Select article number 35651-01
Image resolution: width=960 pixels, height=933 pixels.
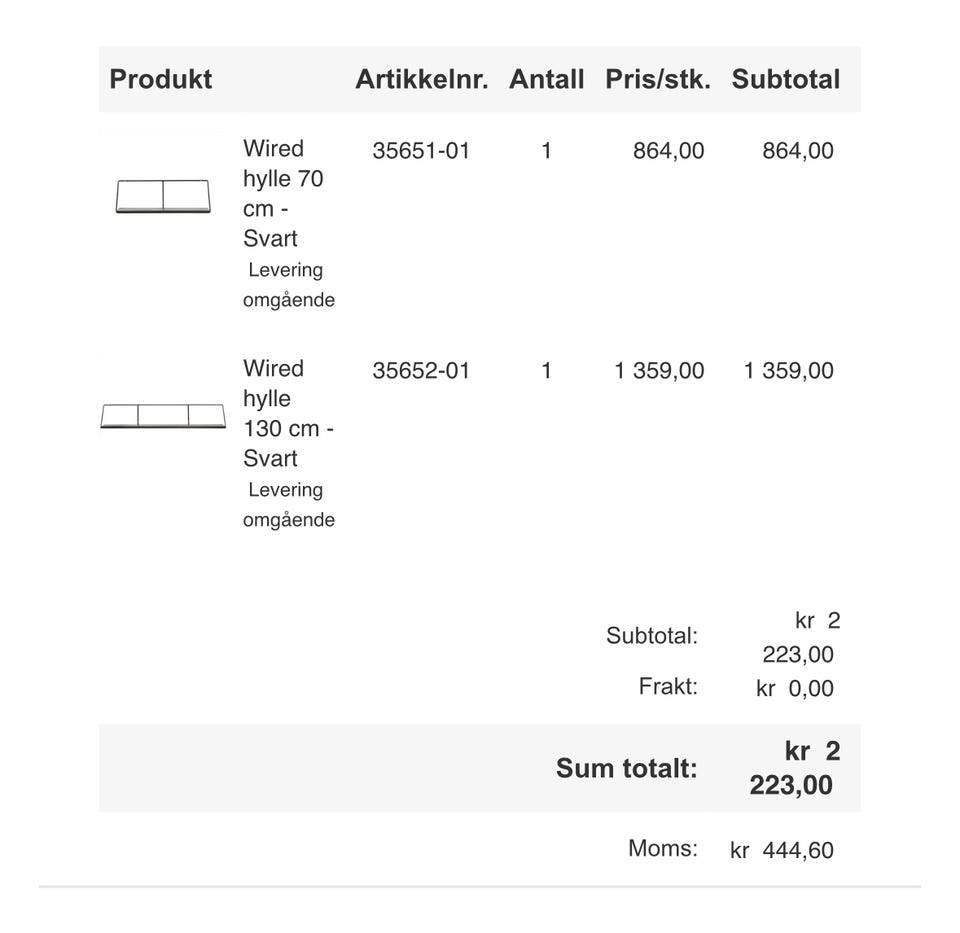421,151
